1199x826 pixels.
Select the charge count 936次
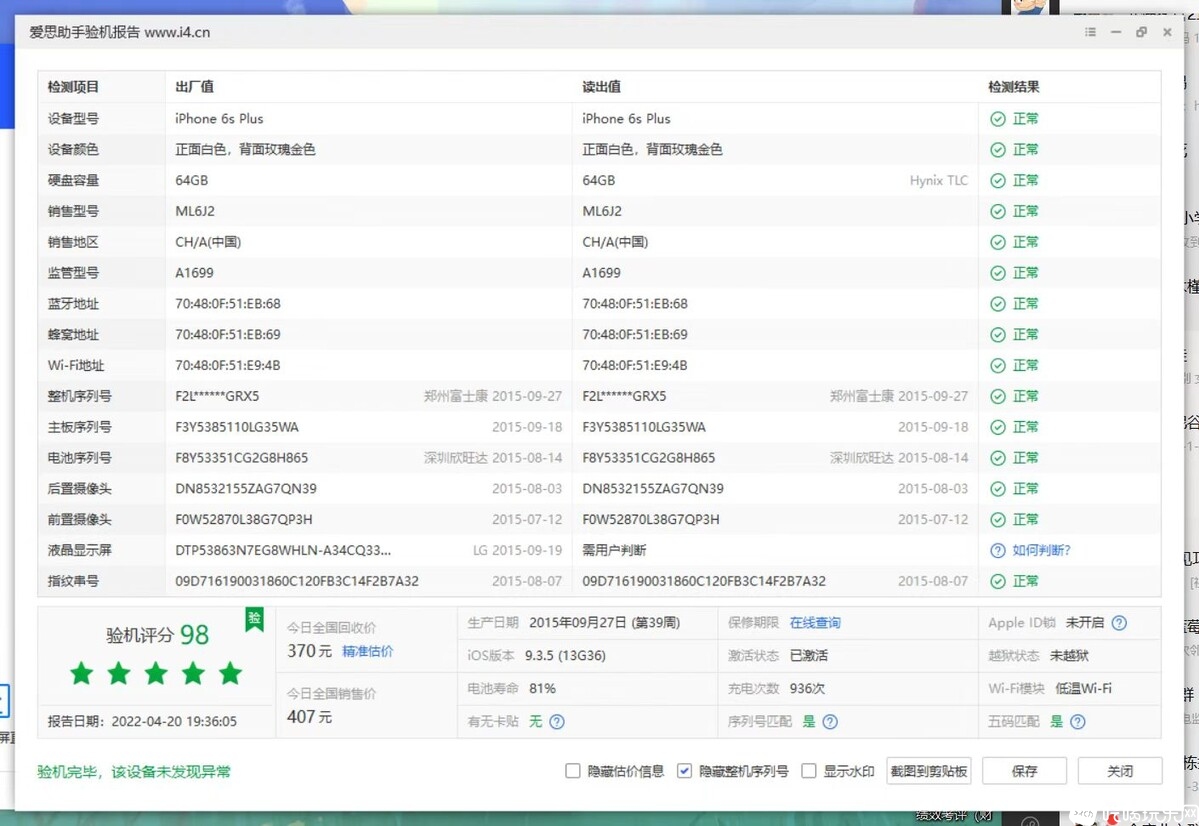pyautogui.click(x=807, y=688)
